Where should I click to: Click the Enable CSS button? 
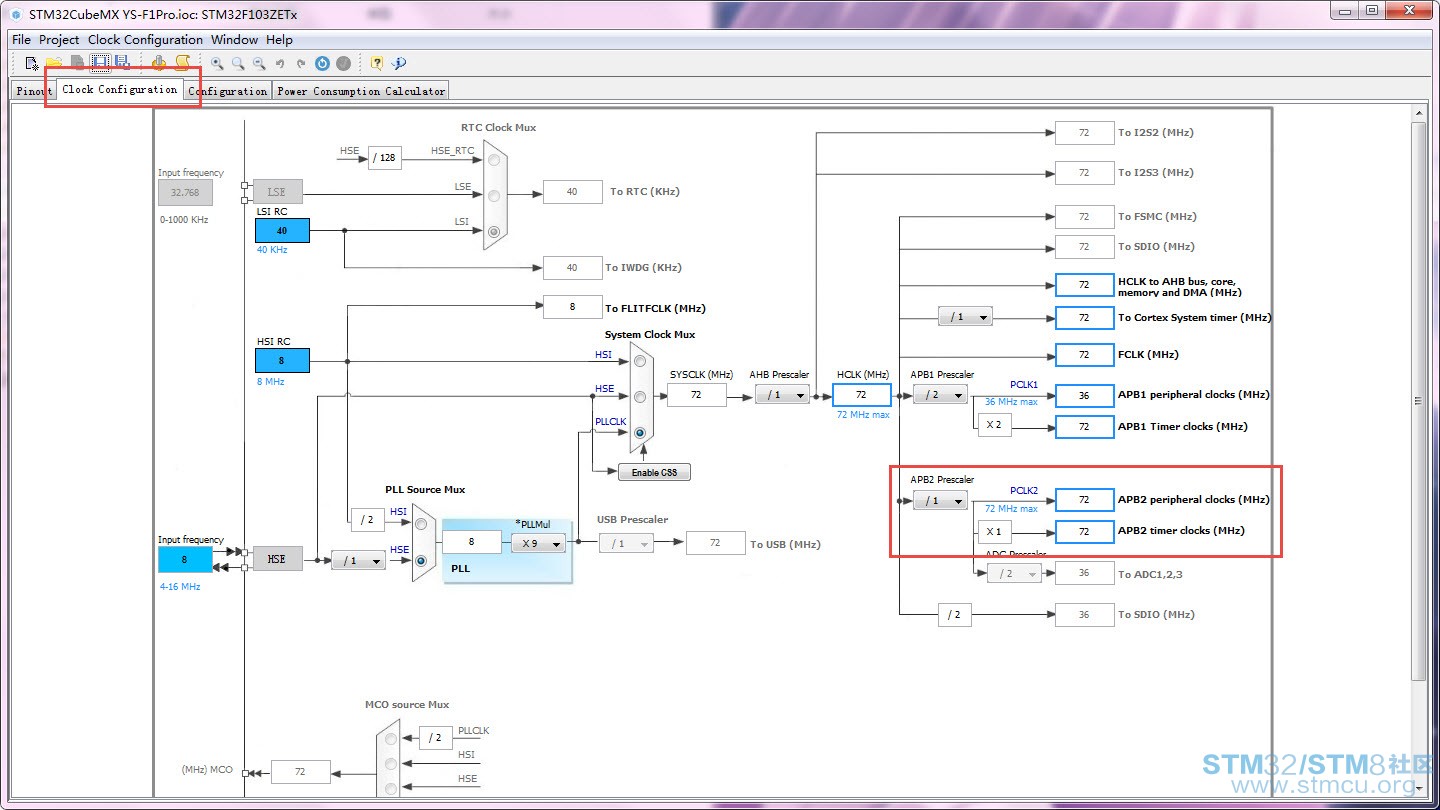click(x=654, y=472)
